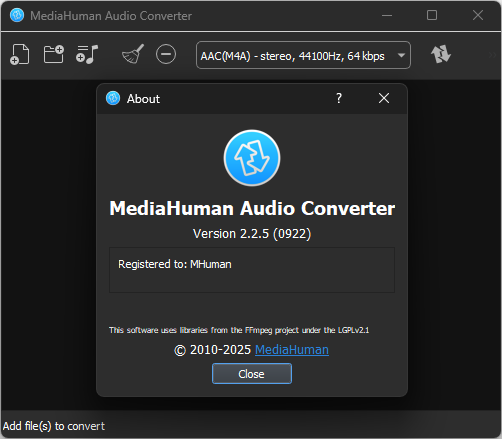
Task: Minimize the MediaHuman Audio Converter window
Action: point(387,15)
